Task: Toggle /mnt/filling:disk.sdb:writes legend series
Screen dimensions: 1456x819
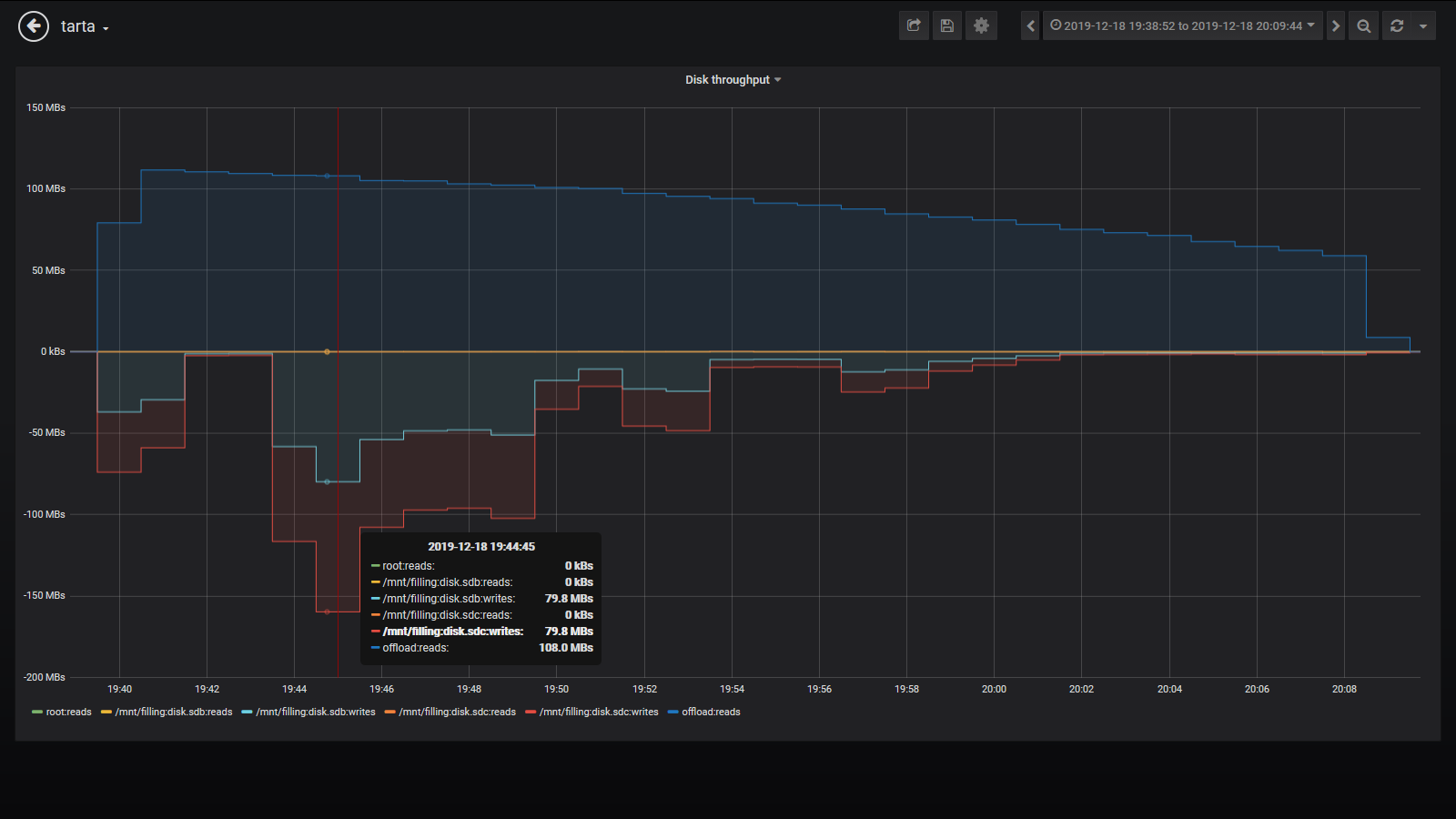Action: (315, 713)
